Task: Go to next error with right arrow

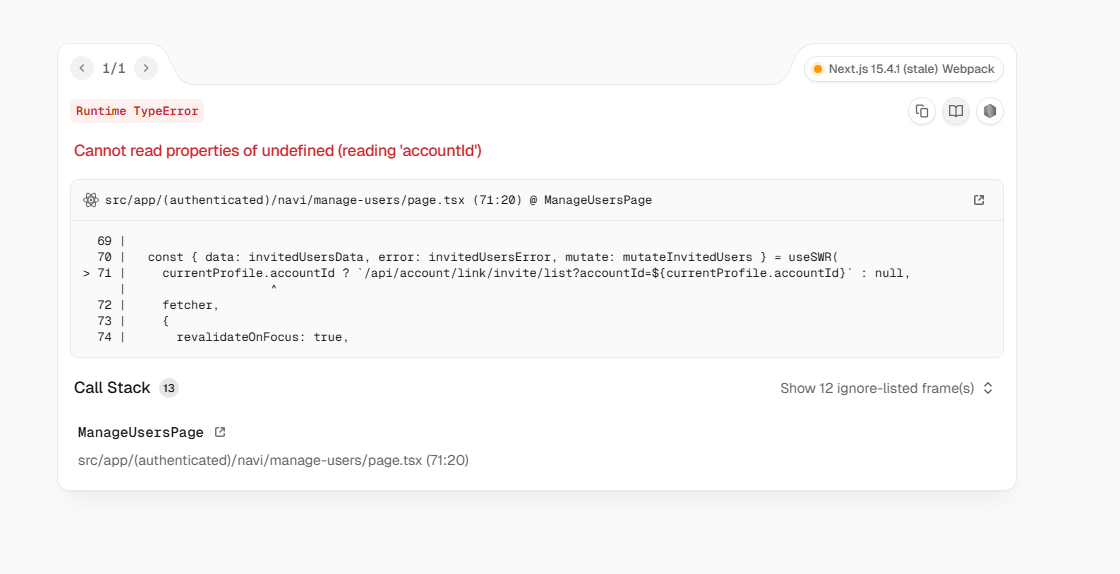Action: 146,68
